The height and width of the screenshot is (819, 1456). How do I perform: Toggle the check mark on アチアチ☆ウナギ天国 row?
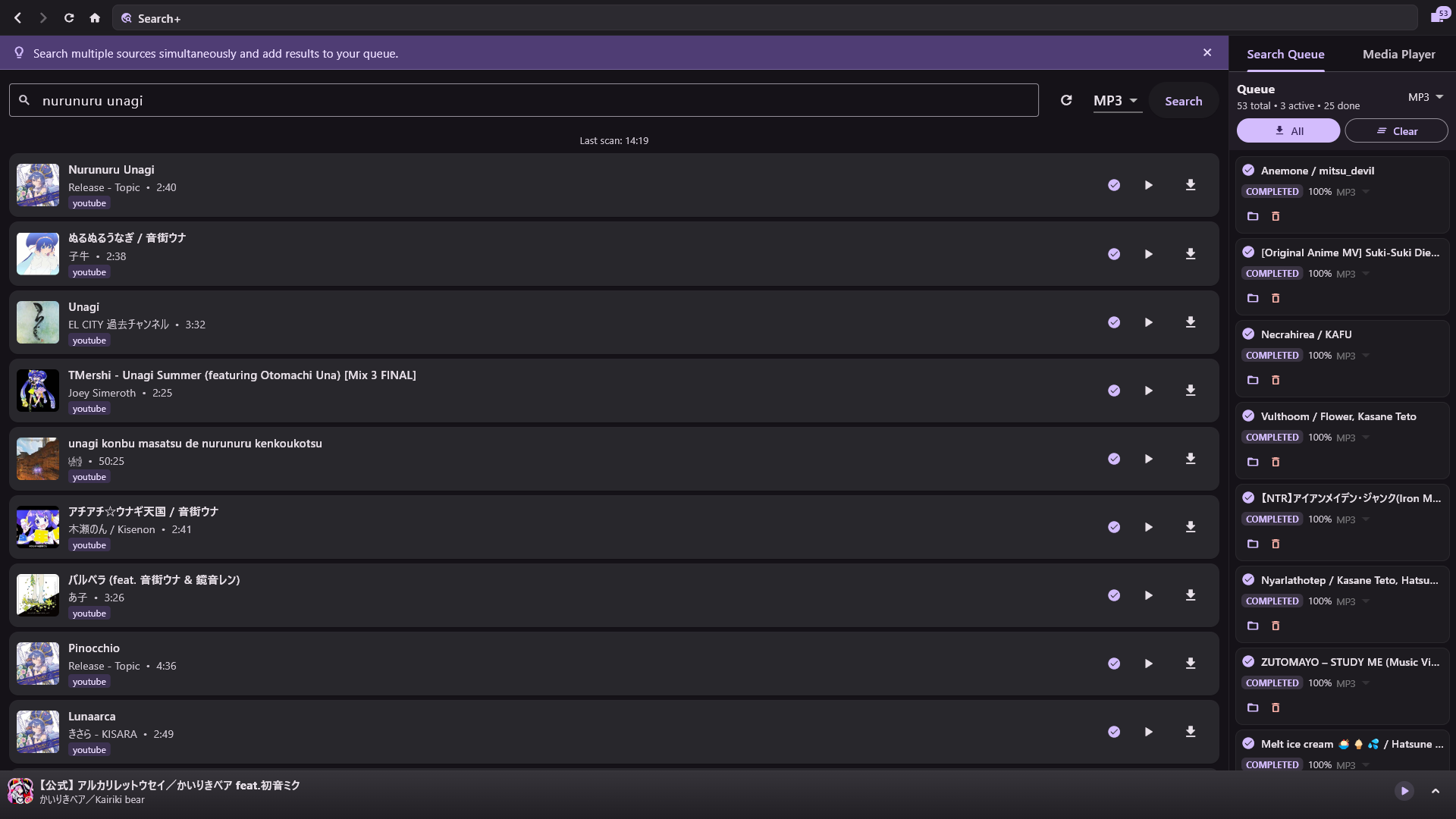pos(1114,527)
